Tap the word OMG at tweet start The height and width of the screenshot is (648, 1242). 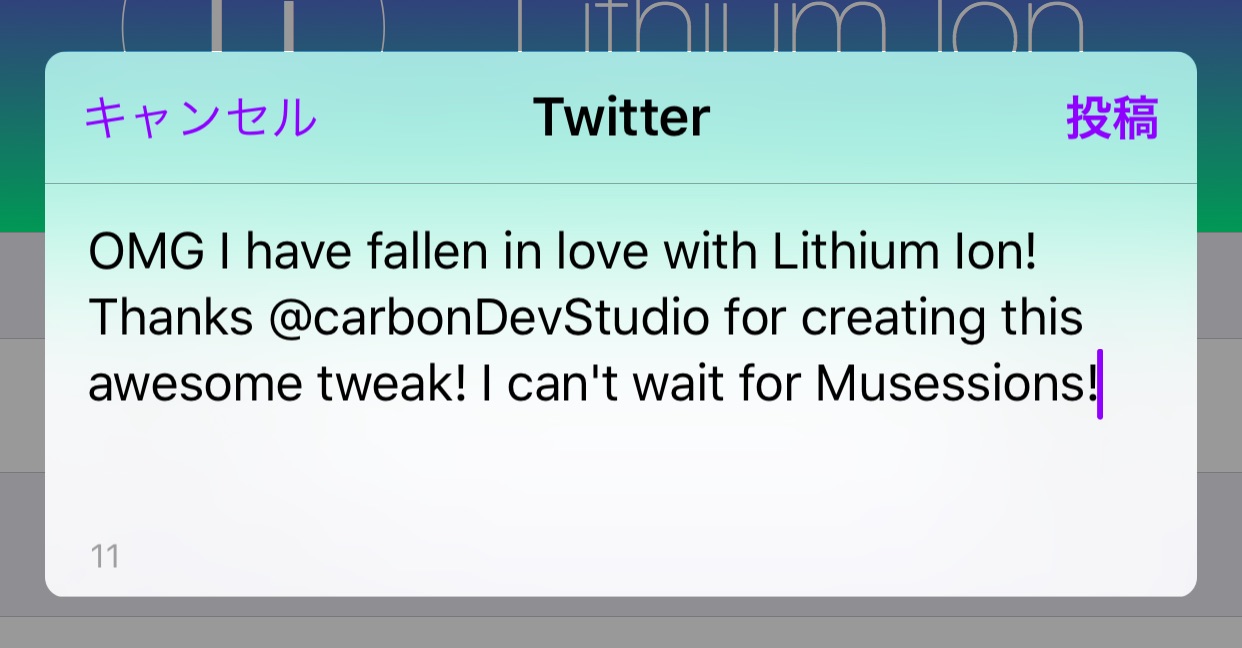(x=146, y=252)
